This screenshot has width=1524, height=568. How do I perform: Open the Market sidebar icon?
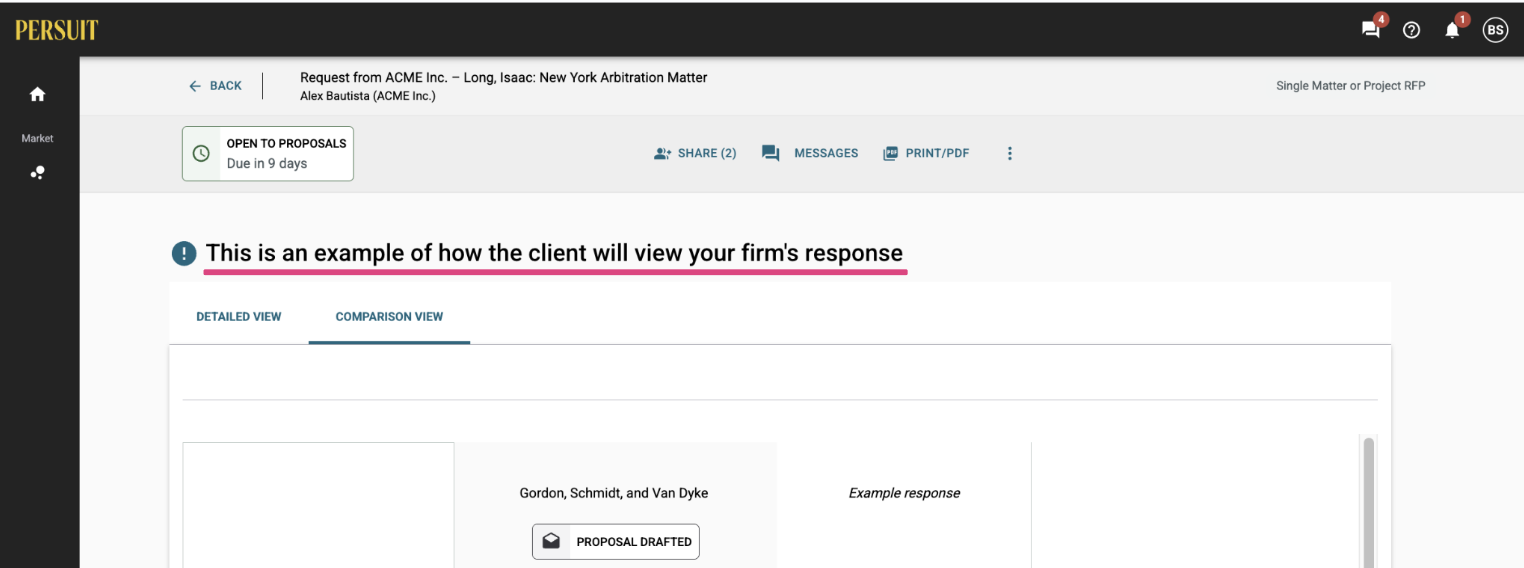pos(37,172)
